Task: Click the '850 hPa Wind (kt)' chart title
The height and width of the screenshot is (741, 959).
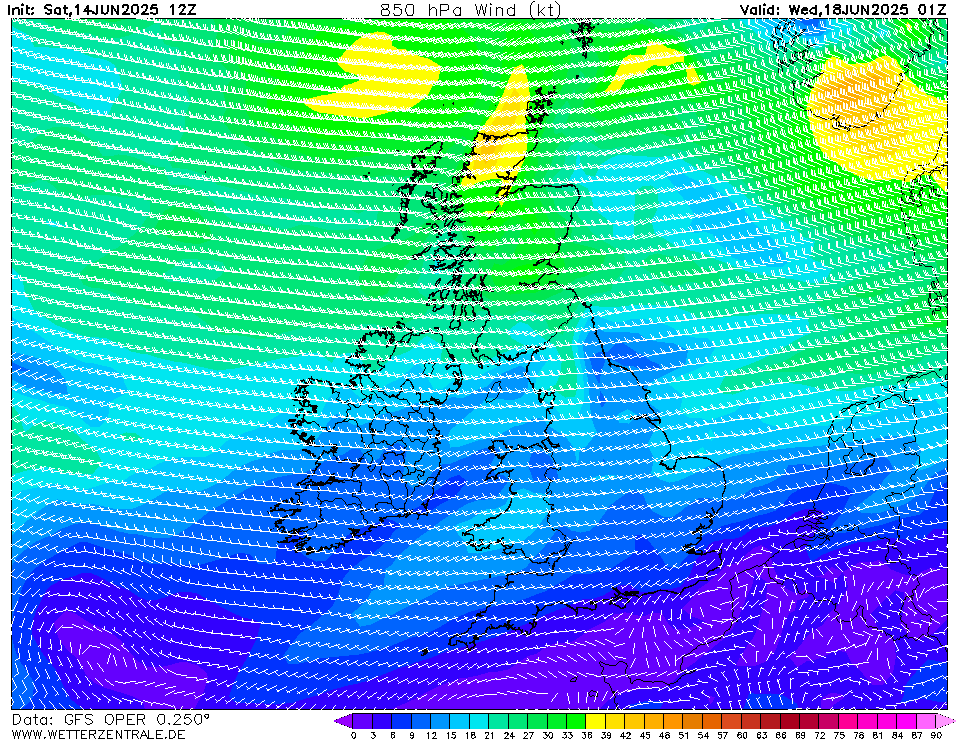Action: [x=470, y=9]
